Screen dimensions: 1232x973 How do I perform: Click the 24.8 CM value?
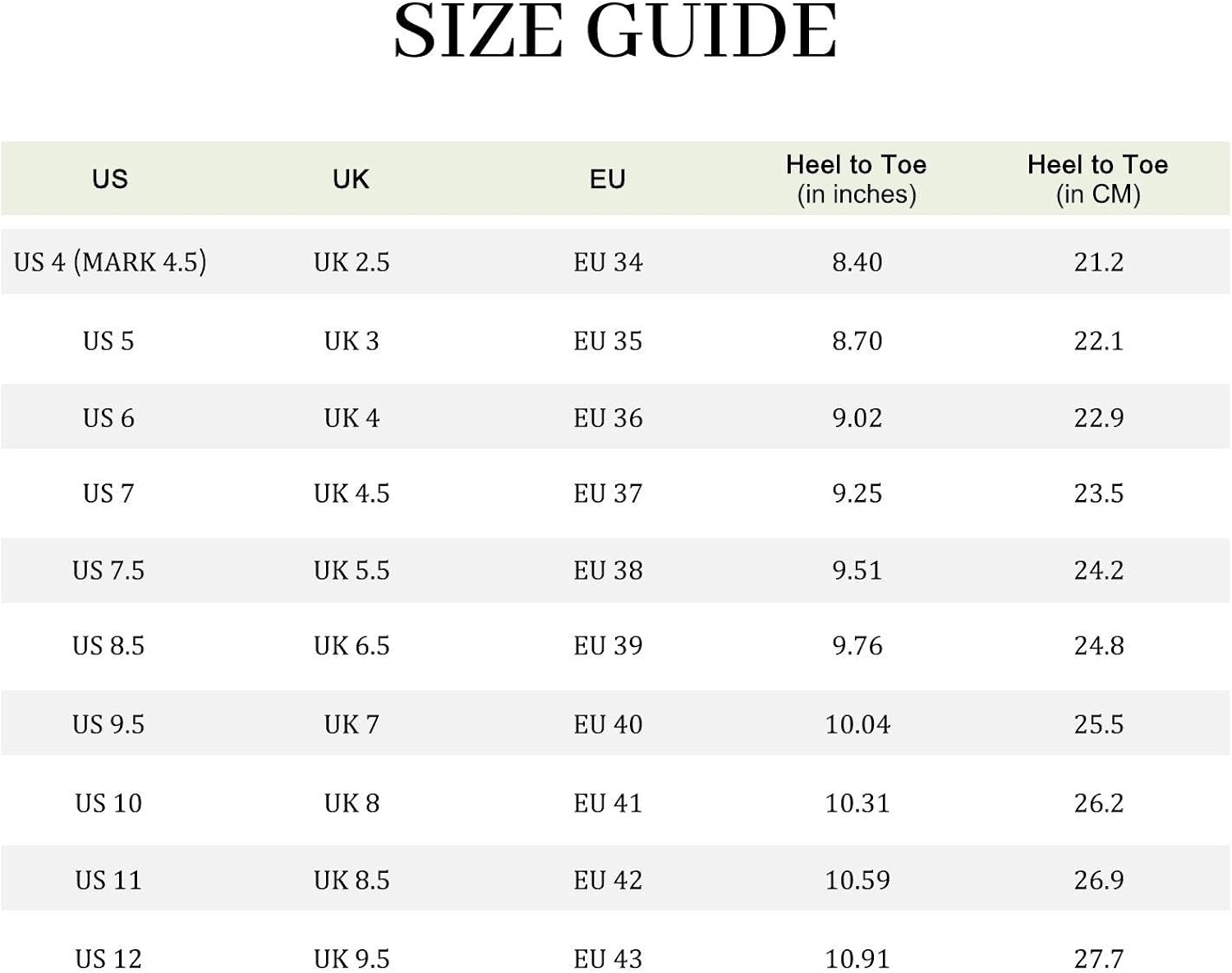1098,646
